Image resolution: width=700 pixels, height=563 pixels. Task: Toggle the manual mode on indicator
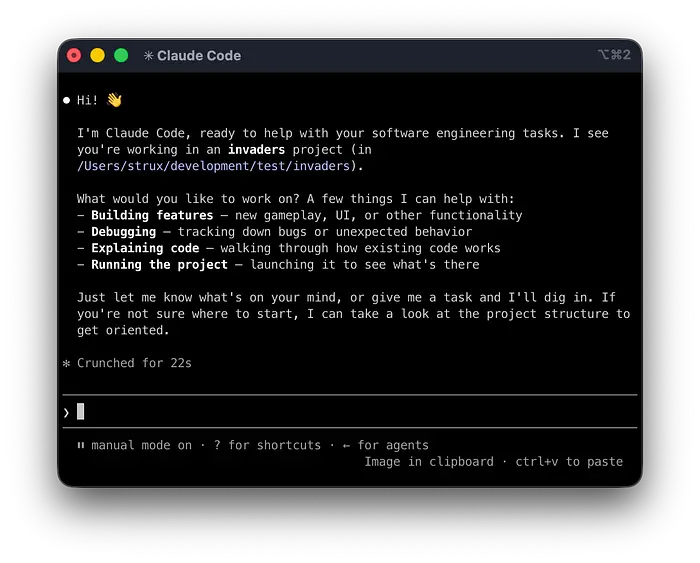(x=142, y=445)
